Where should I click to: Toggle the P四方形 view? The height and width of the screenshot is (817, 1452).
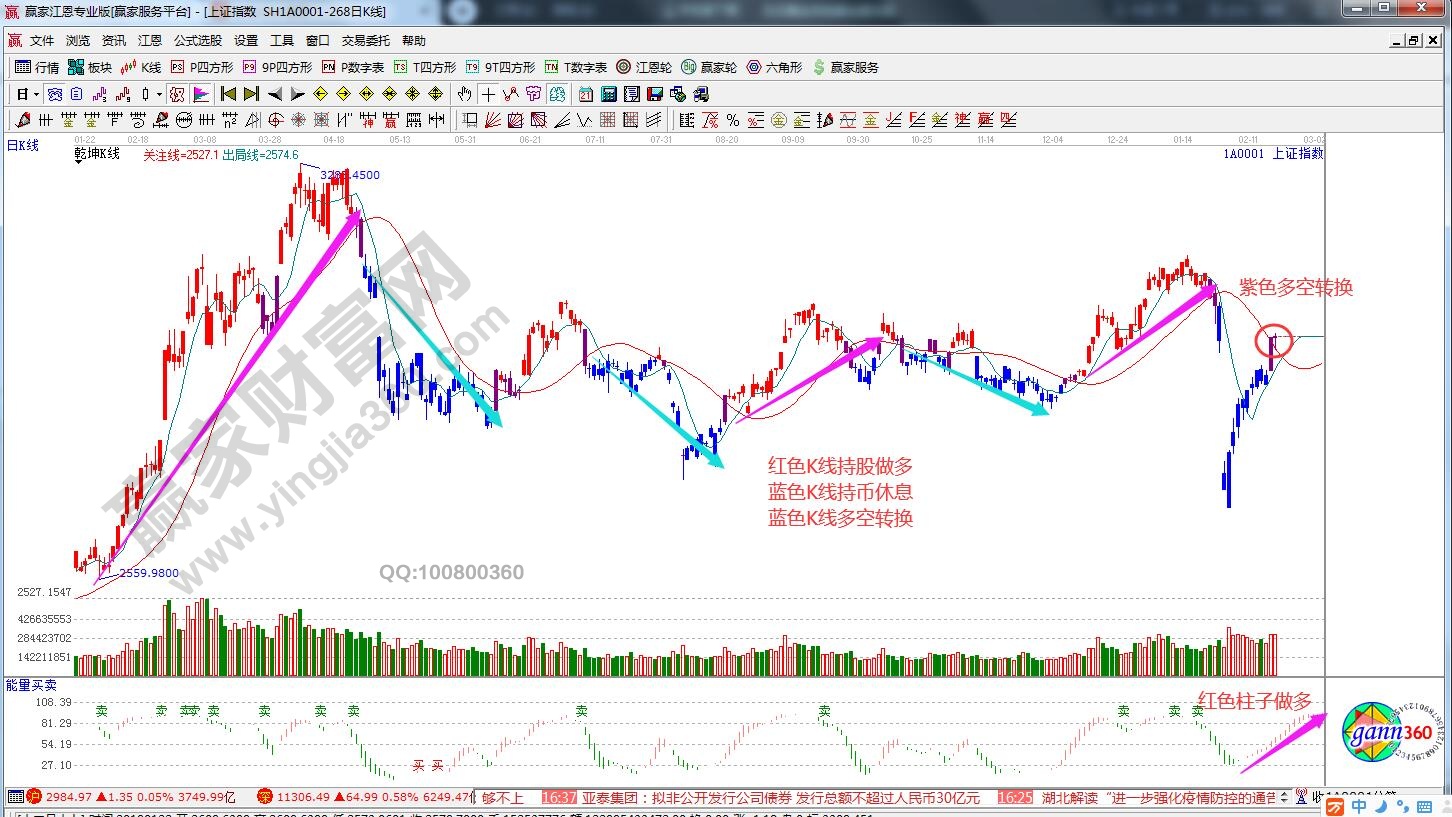tap(202, 67)
